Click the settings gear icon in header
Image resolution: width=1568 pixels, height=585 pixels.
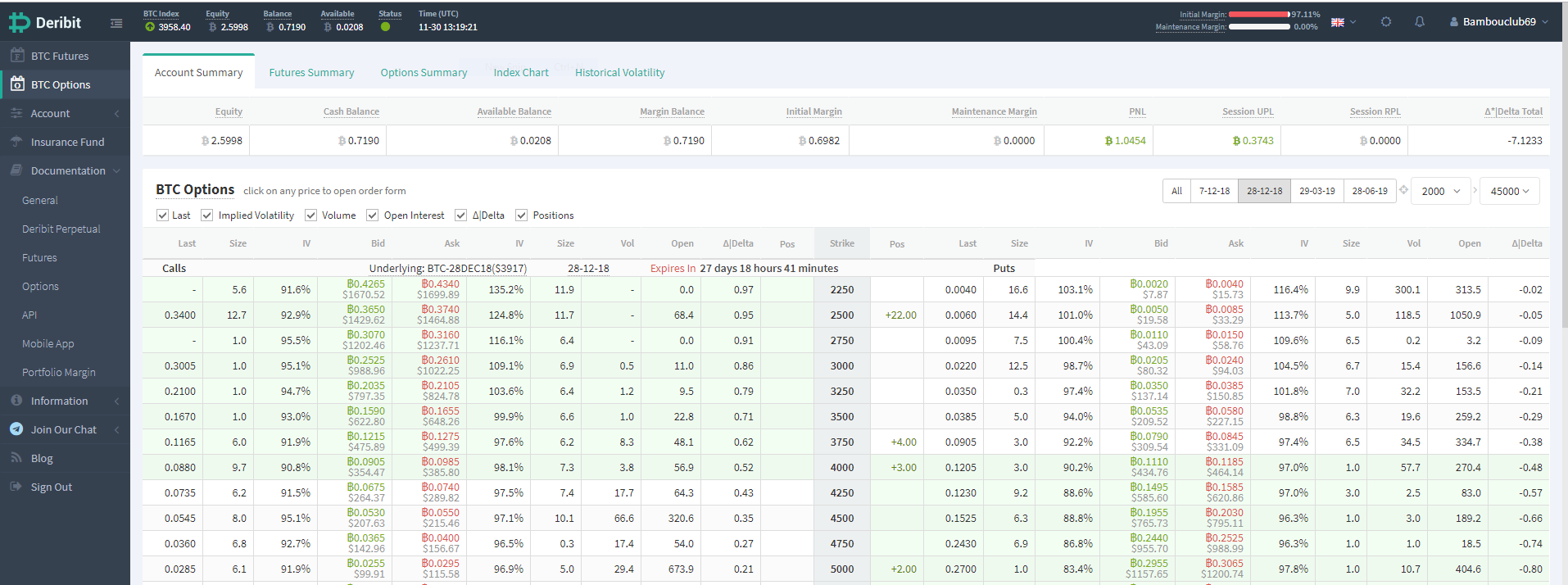pos(1386,22)
